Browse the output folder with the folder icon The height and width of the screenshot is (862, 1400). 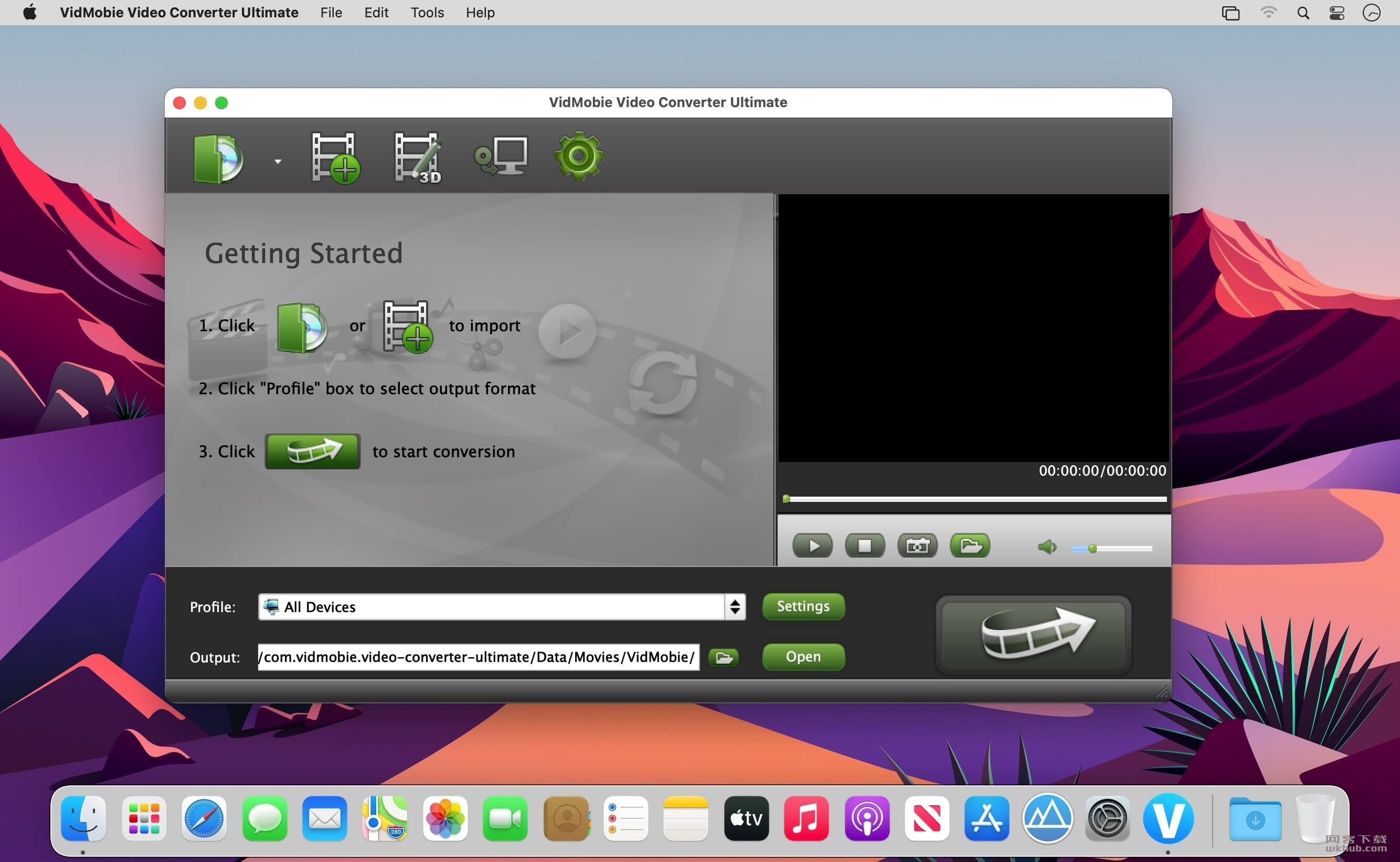[724, 657]
